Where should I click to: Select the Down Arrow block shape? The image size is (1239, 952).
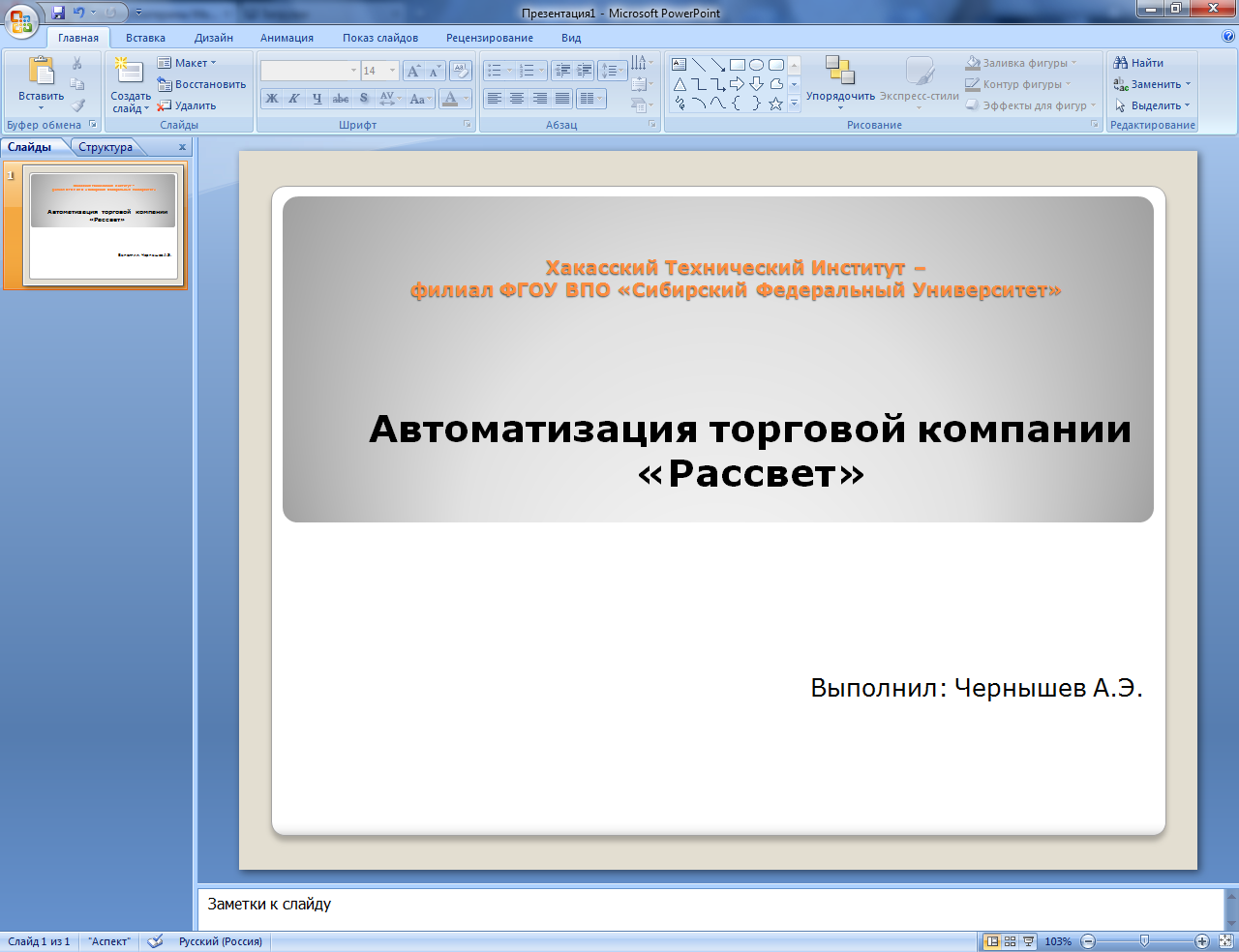(757, 84)
